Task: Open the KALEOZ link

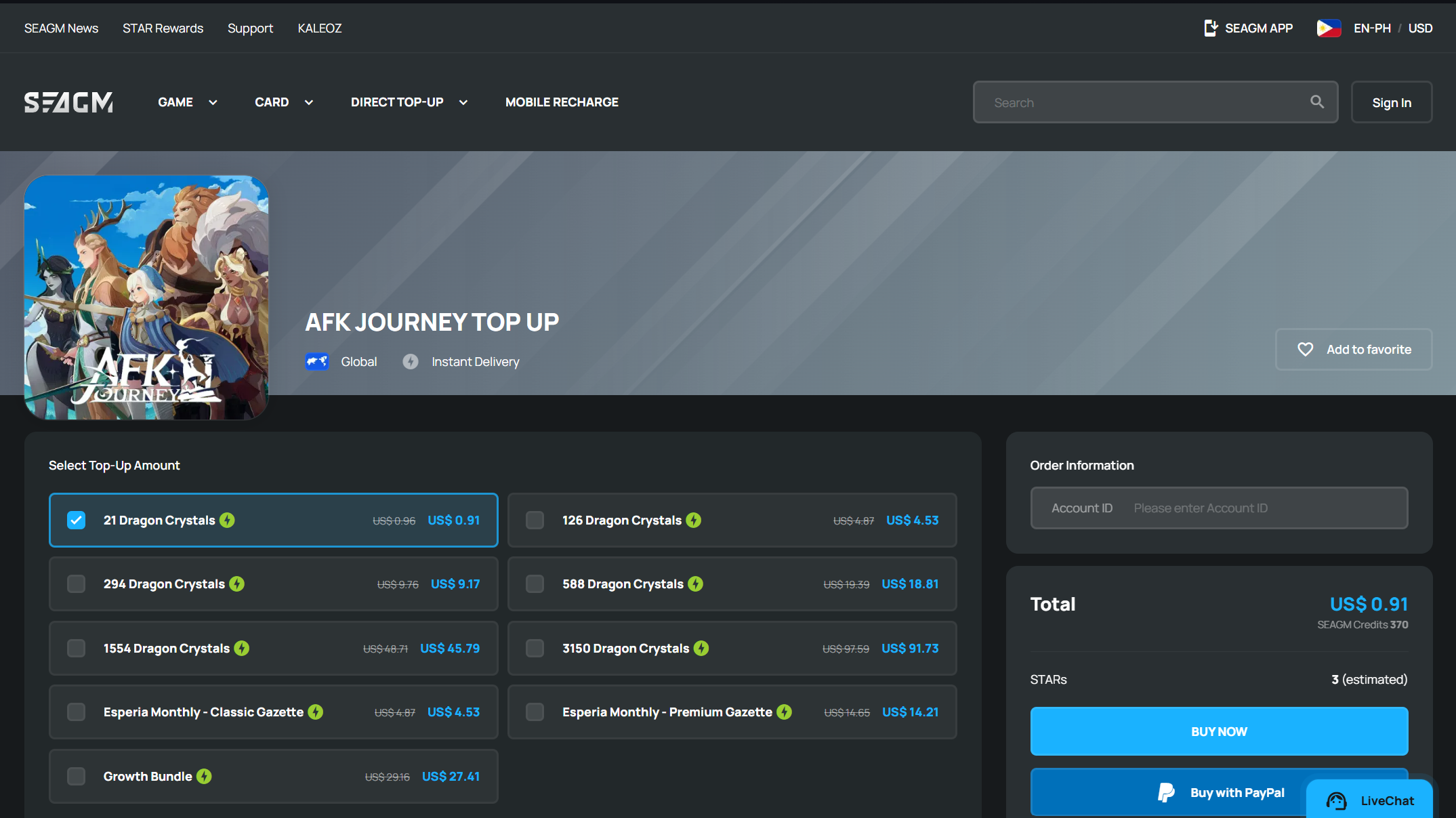Action: [x=320, y=28]
